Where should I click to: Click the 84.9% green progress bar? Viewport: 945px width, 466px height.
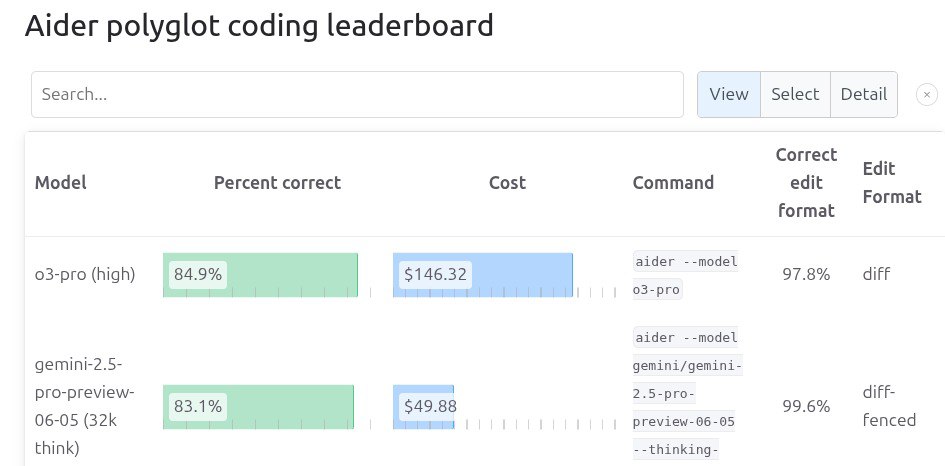coord(260,274)
